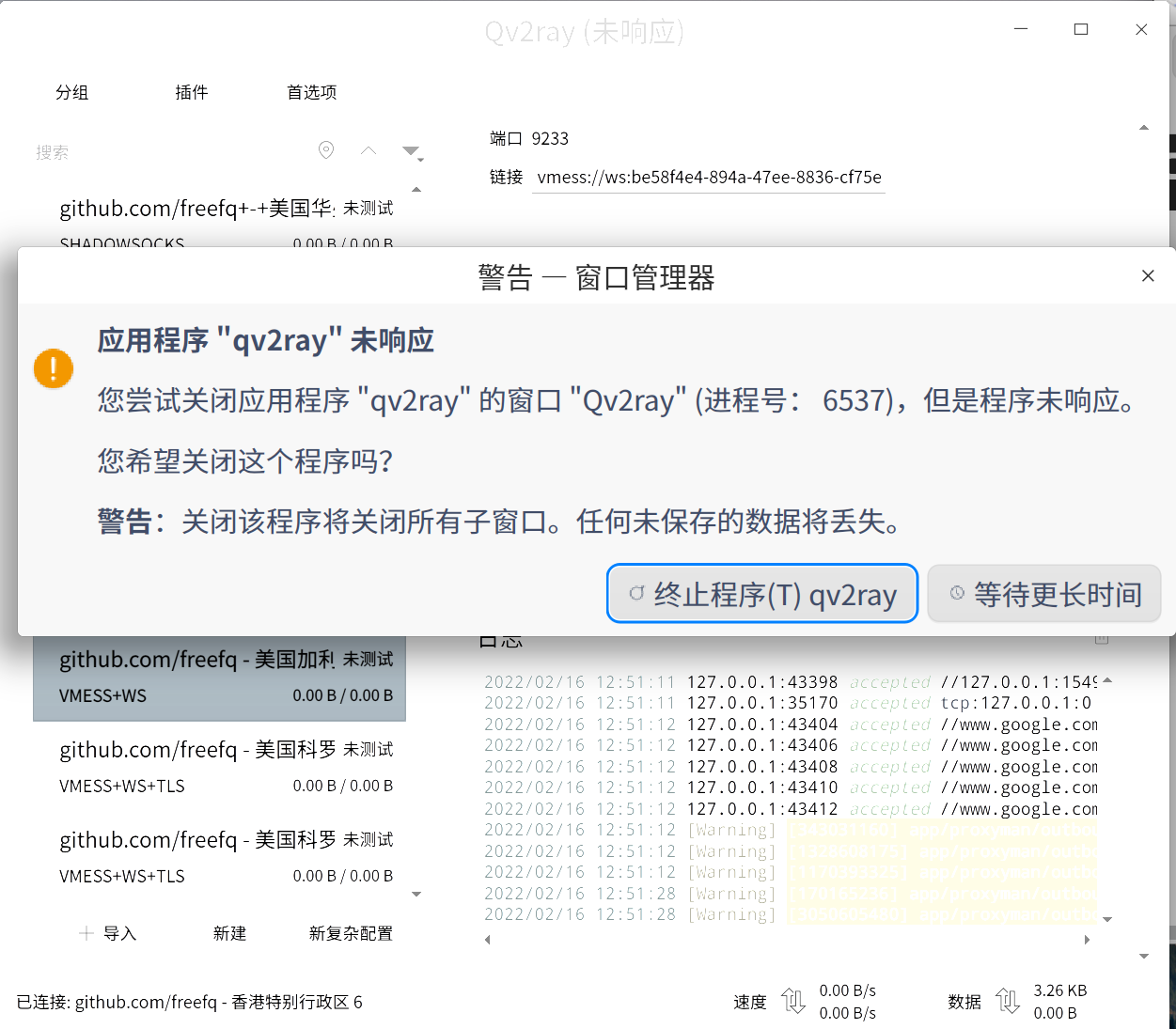Click the port value 9233
The width and height of the screenshot is (1176, 1029).
pyautogui.click(x=550, y=139)
